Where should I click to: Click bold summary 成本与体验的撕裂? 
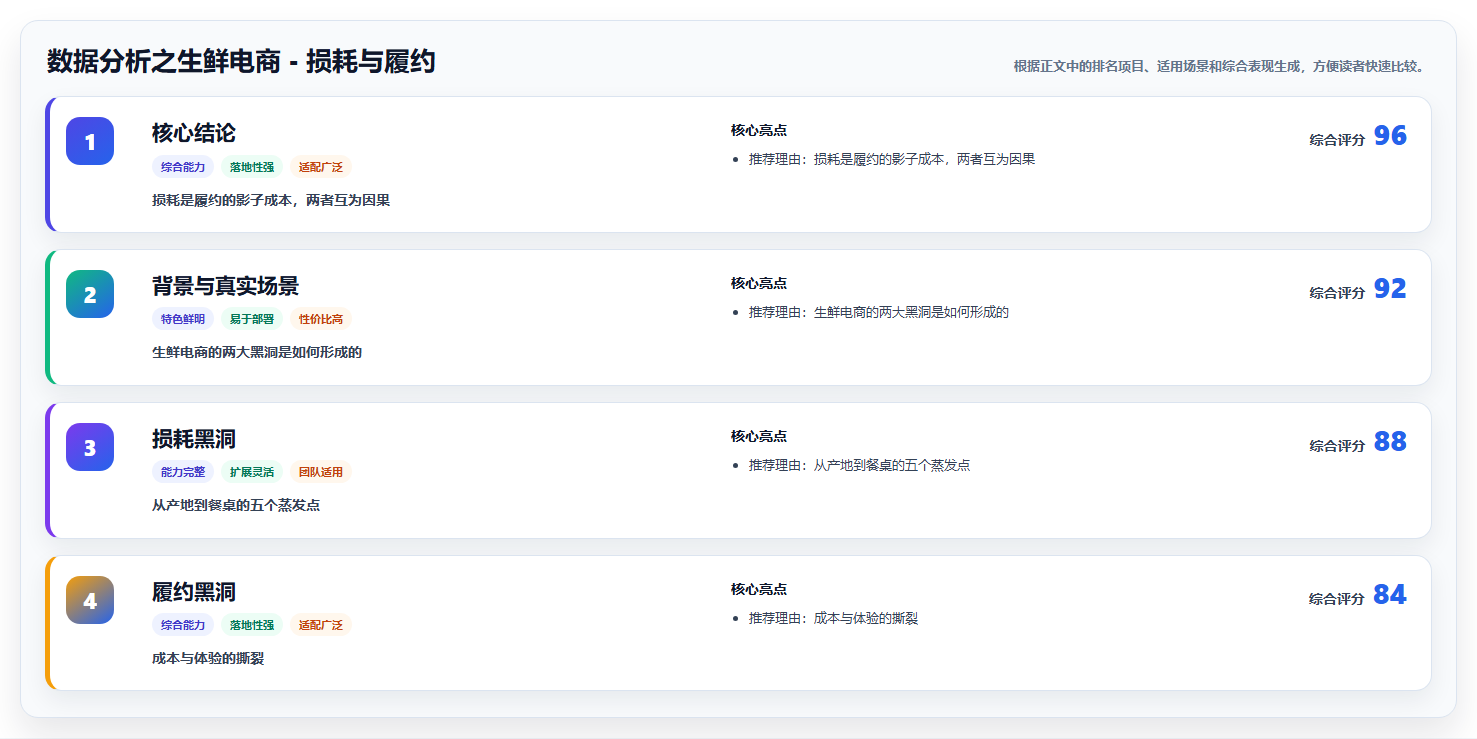(208, 658)
